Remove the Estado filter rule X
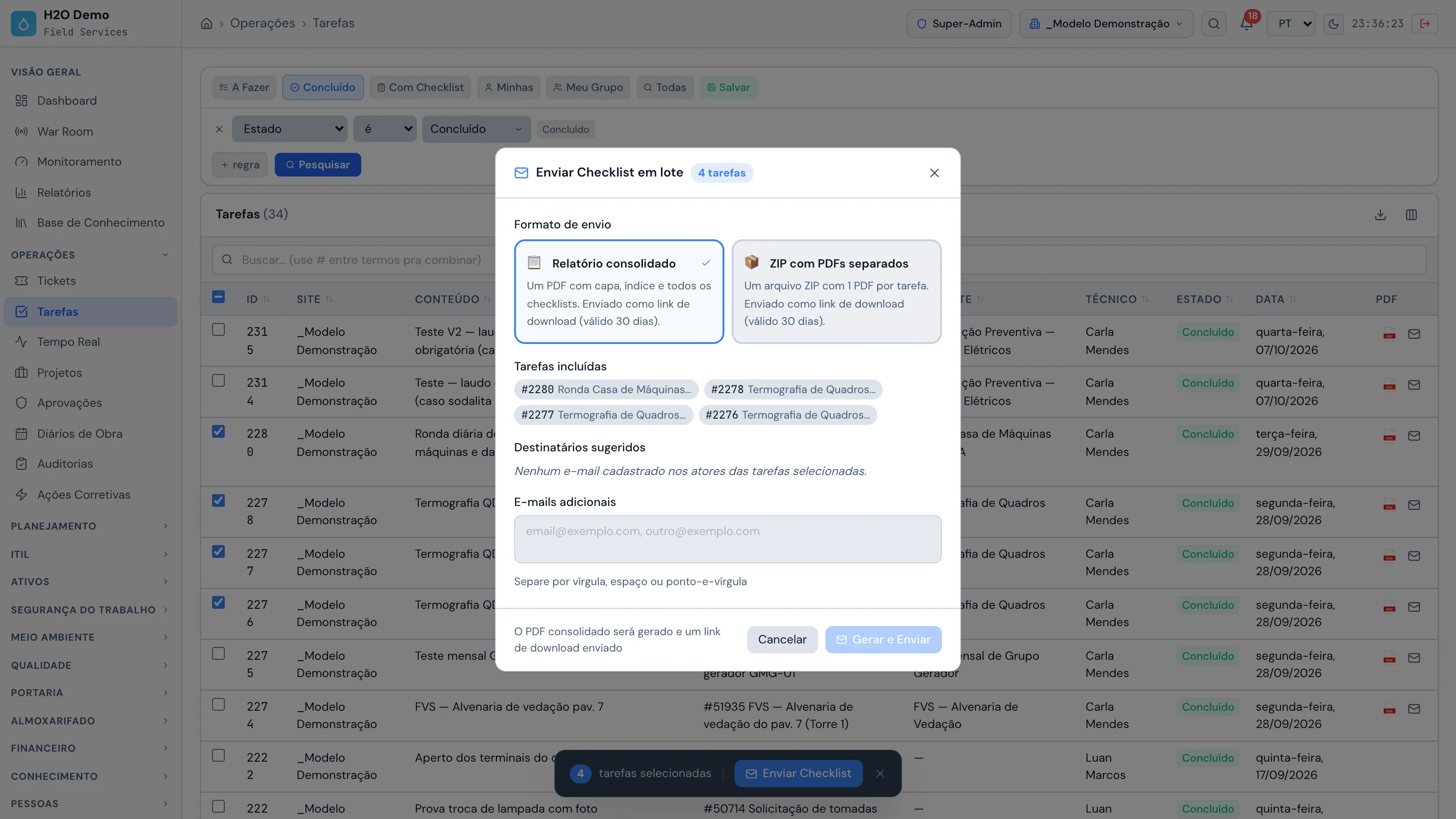Screen dimensions: 1456x819 pos(219,129)
